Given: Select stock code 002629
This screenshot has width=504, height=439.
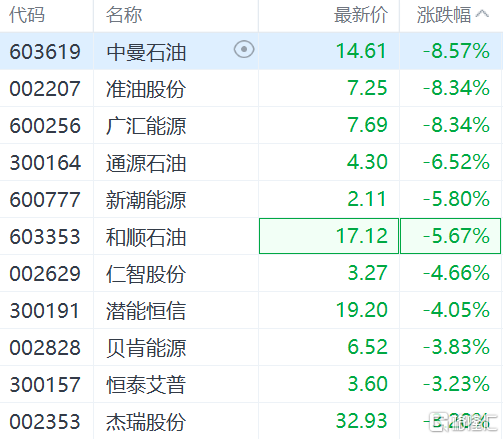Looking at the screenshot, I should tap(45, 274).
